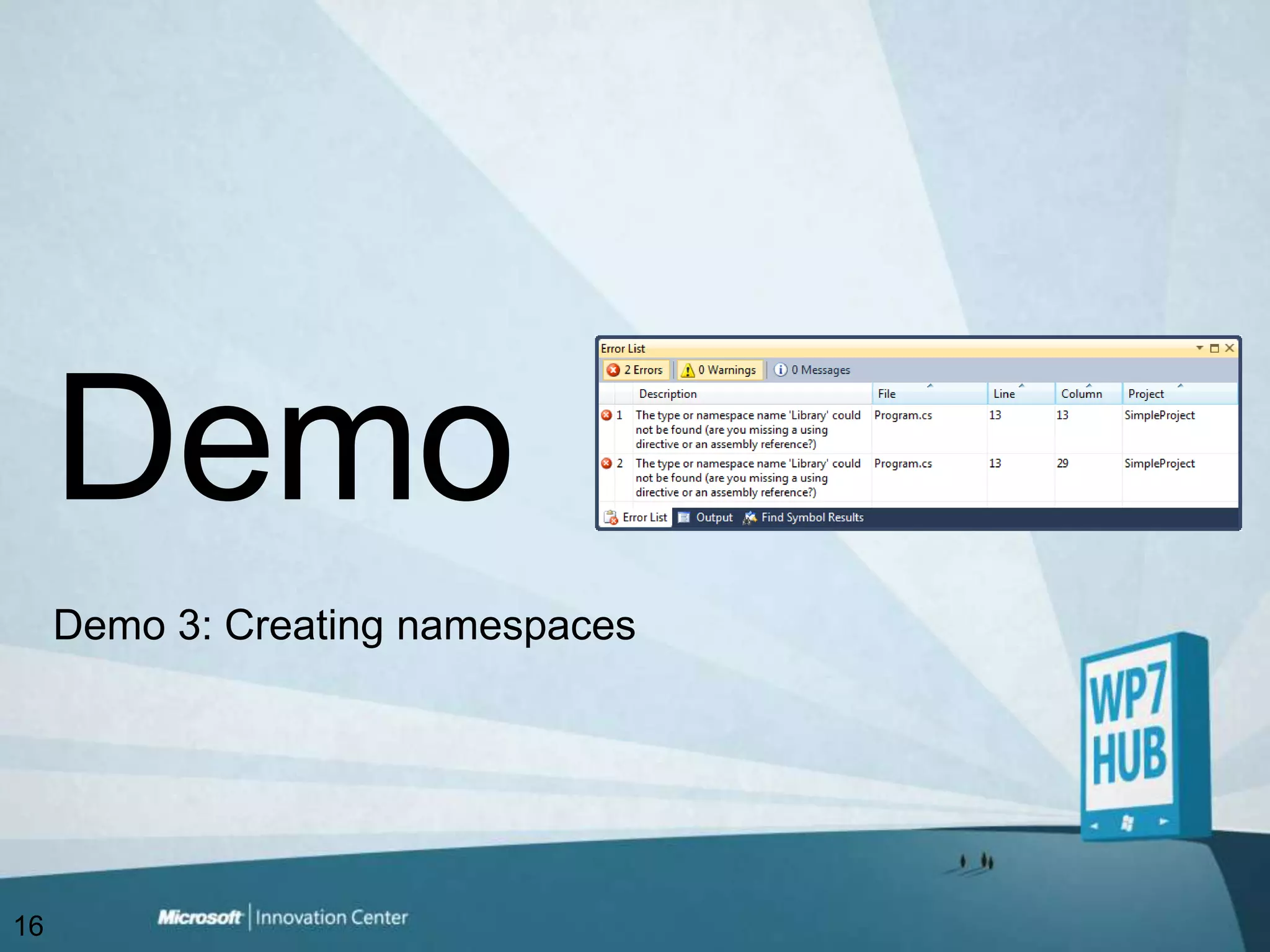Click the WP7 HUB logo
Image resolution: width=1270 pixels, height=952 pixels.
(x=1145, y=736)
